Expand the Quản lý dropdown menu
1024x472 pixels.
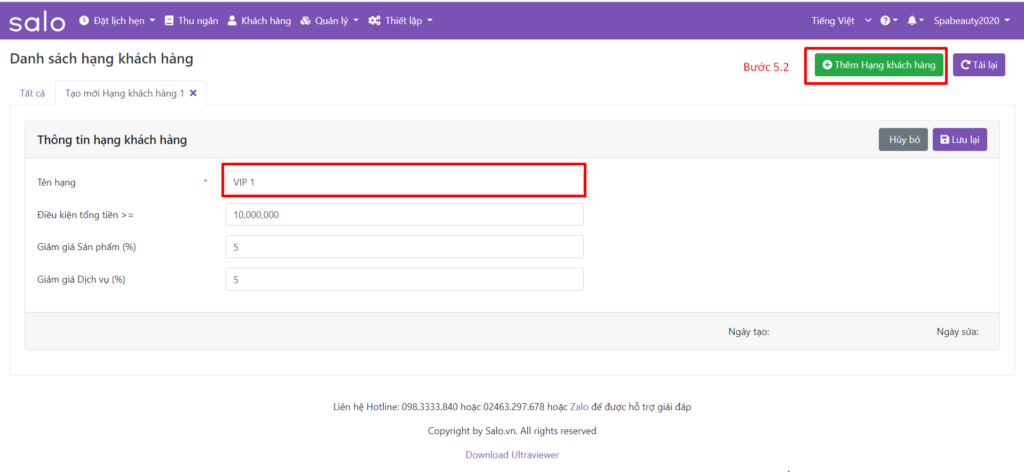(329, 21)
